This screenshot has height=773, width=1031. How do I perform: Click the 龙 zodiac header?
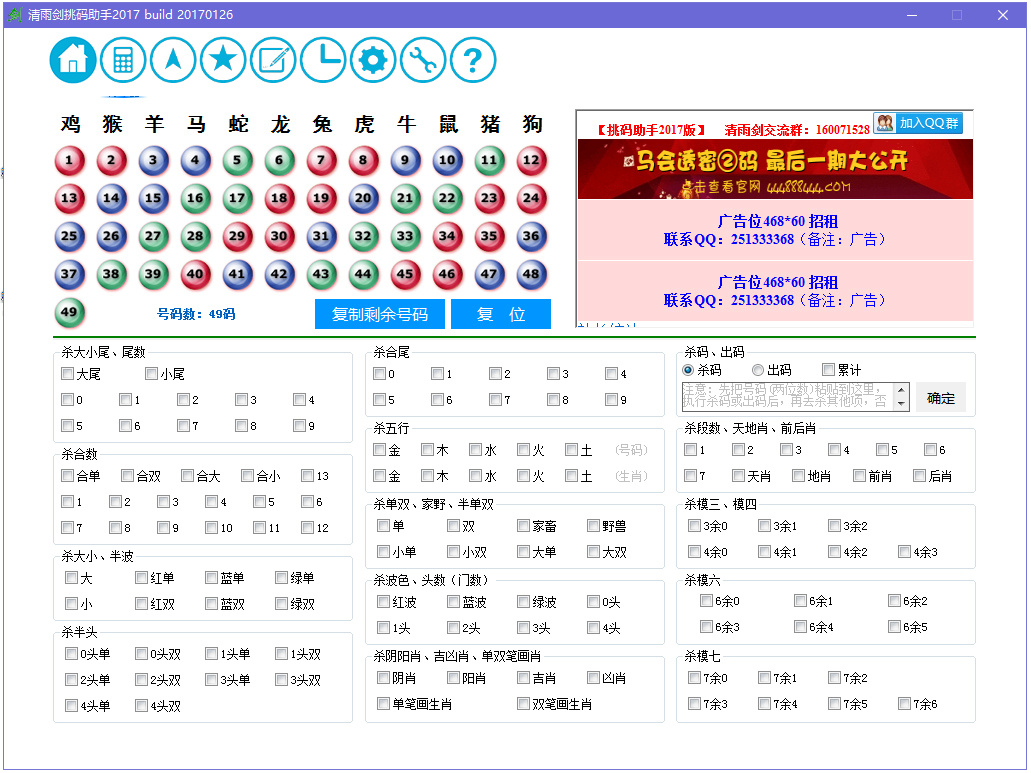(x=280, y=124)
